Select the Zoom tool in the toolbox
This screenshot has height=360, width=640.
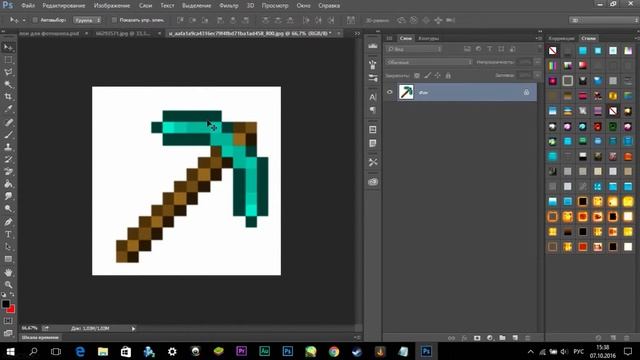[8, 284]
